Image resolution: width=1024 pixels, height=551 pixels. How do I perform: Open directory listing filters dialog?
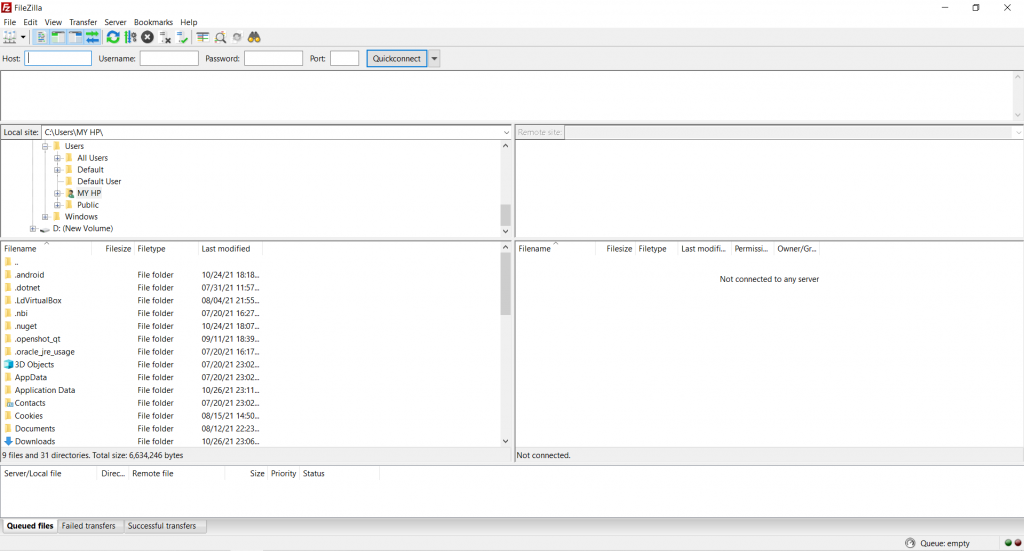click(203, 37)
